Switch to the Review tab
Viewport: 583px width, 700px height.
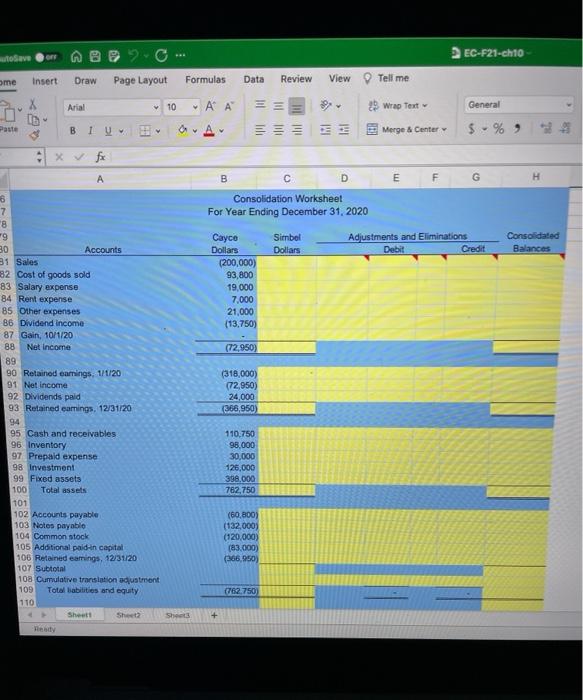(x=296, y=79)
